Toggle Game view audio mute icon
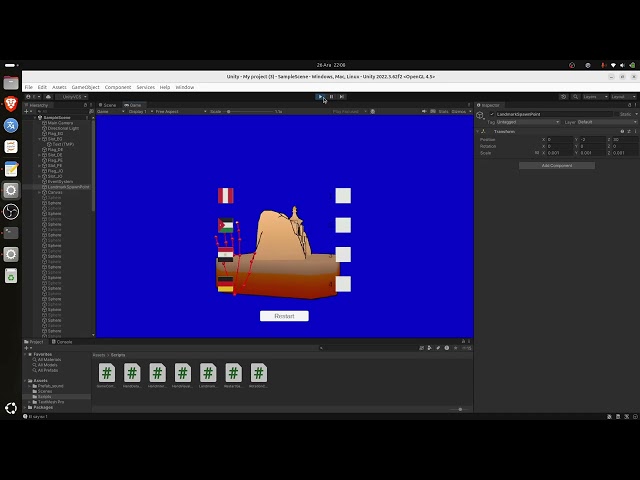 pos(424,111)
